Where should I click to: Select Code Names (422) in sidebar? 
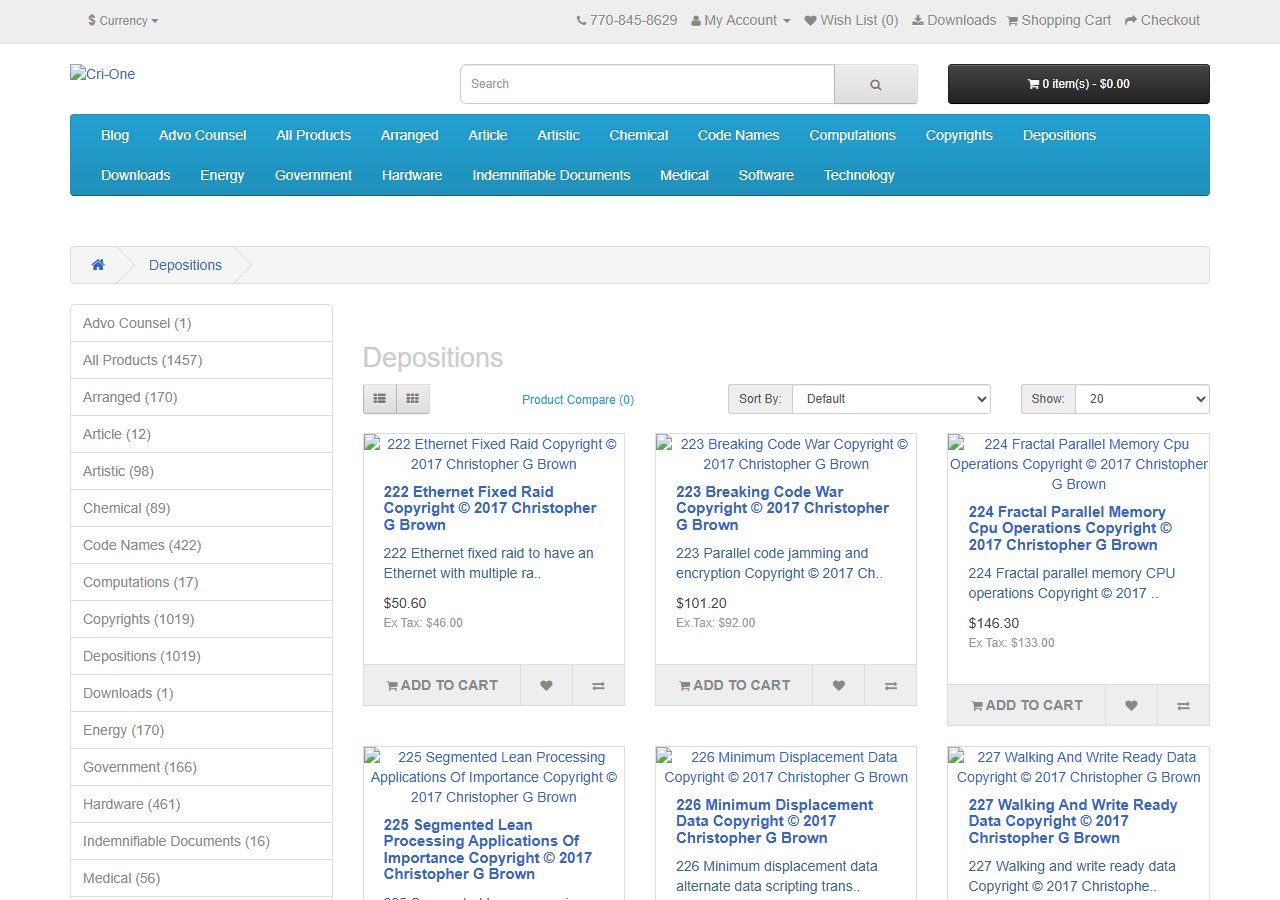[x=201, y=545]
